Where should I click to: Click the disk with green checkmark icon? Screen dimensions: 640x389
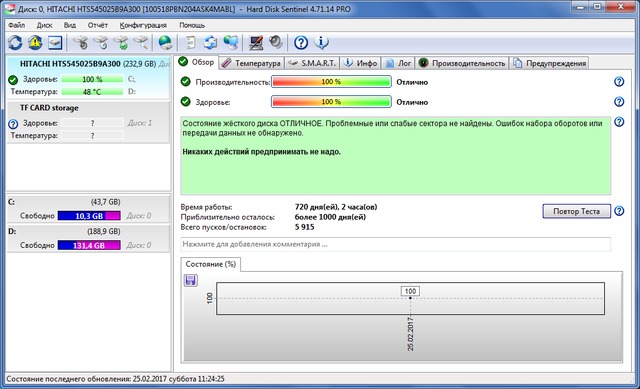point(121,42)
